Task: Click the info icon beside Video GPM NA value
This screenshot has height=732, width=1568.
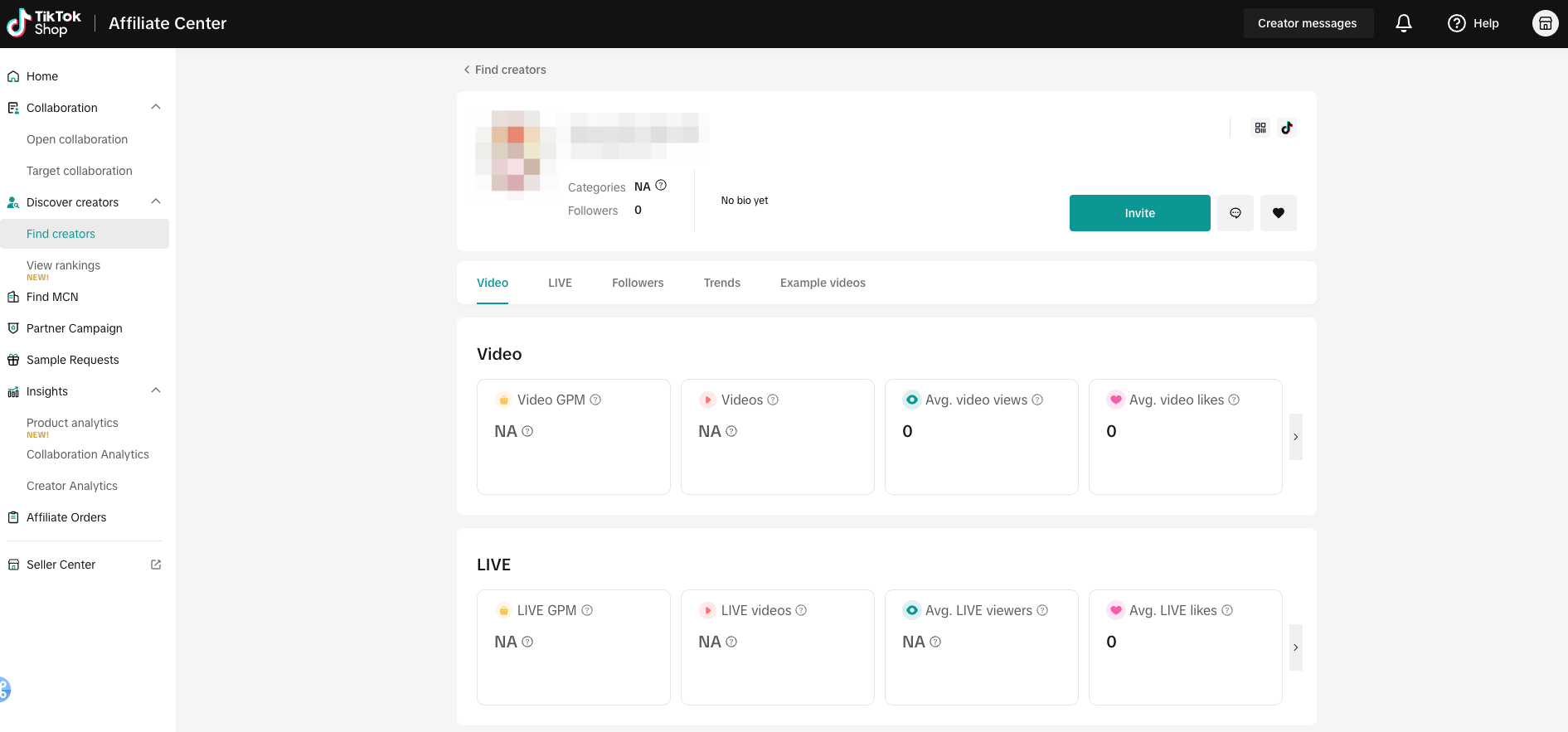Action: click(527, 431)
